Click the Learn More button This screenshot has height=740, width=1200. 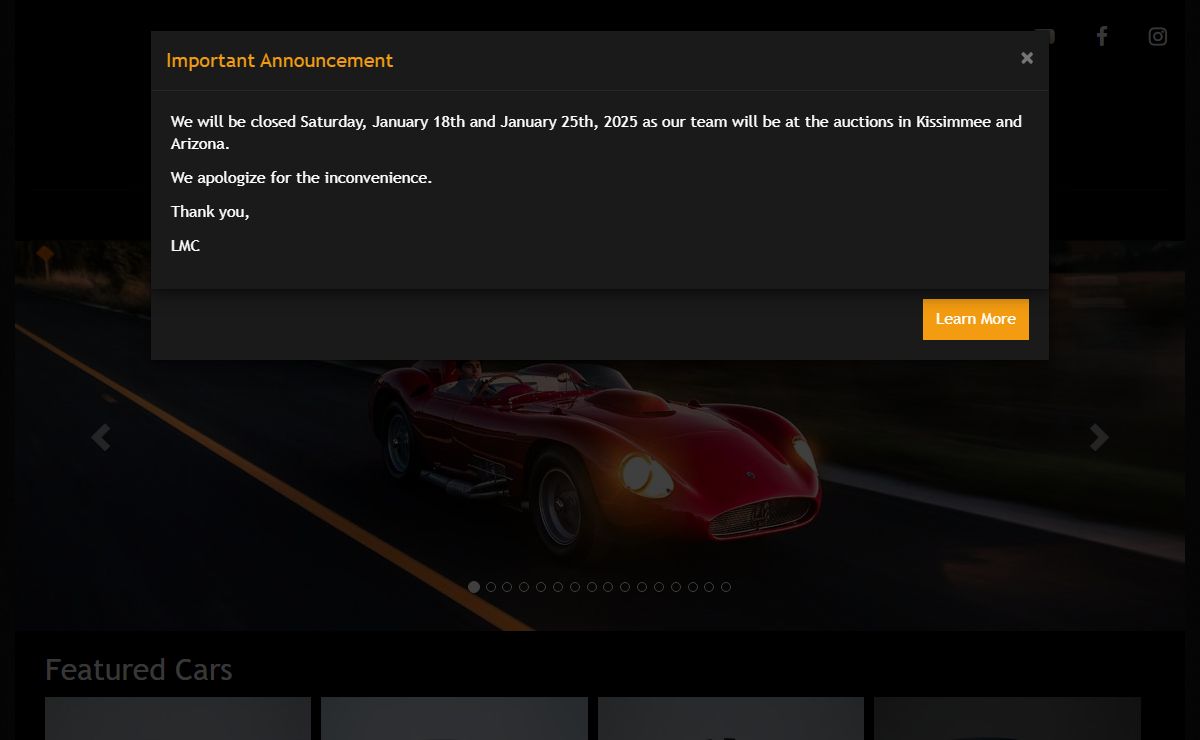click(x=975, y=319)
